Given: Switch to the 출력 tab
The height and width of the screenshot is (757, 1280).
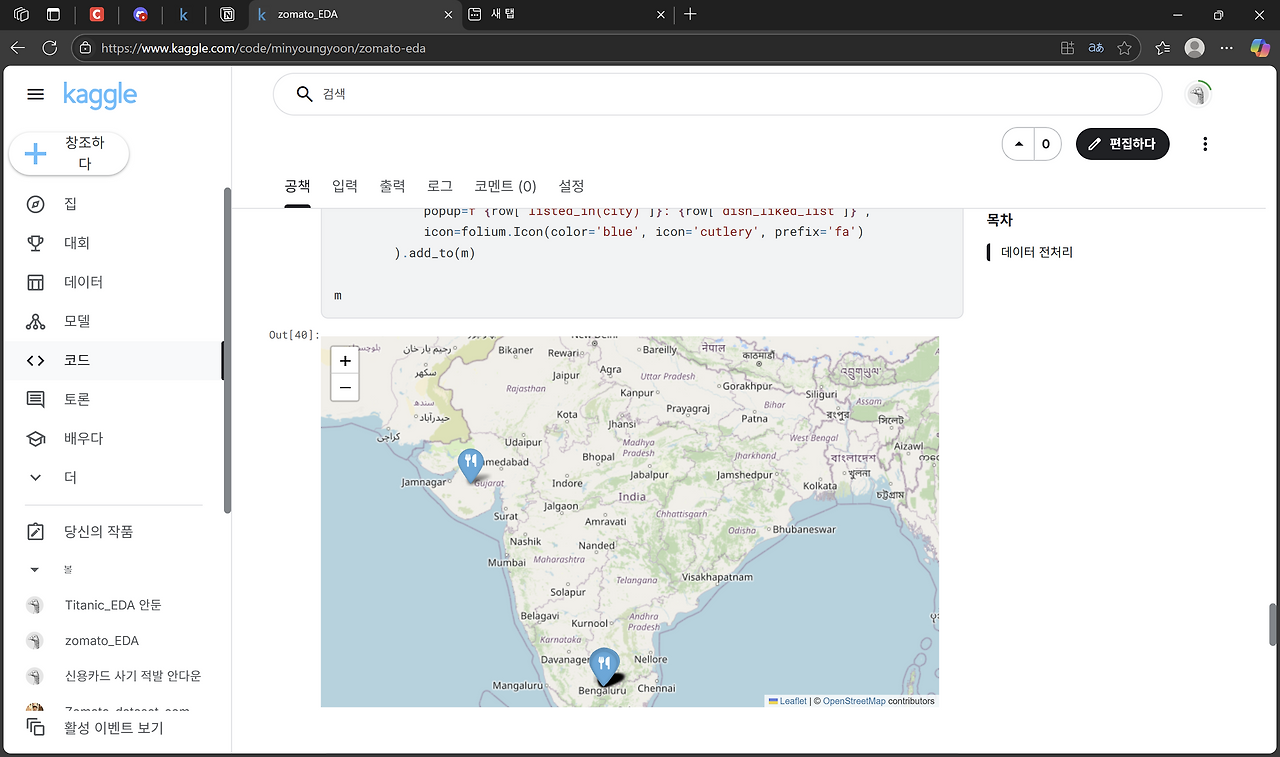Looking at the screenshot, I should tap(392, 186).
